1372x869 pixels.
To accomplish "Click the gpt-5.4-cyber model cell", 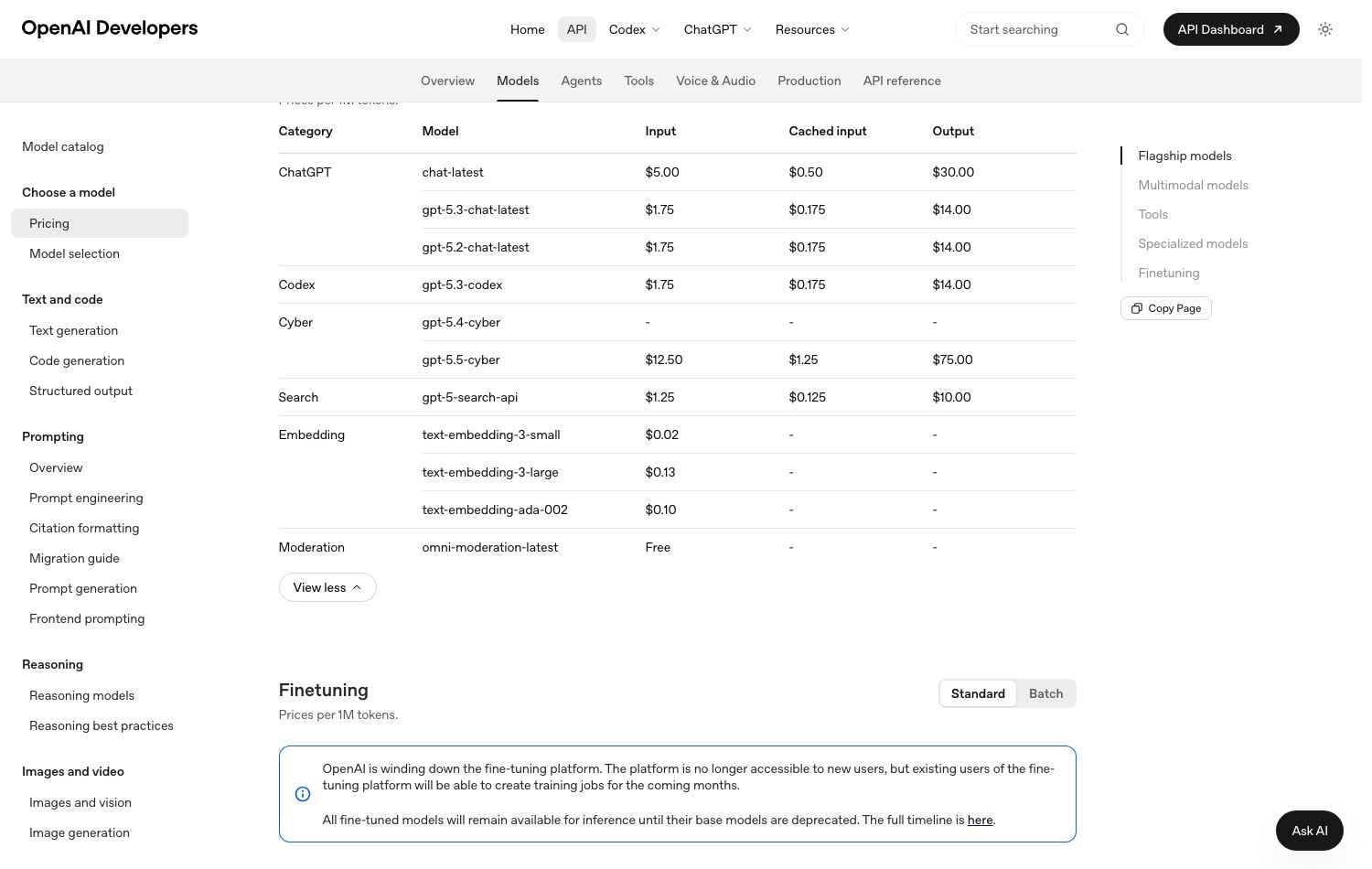I will 461,322.
